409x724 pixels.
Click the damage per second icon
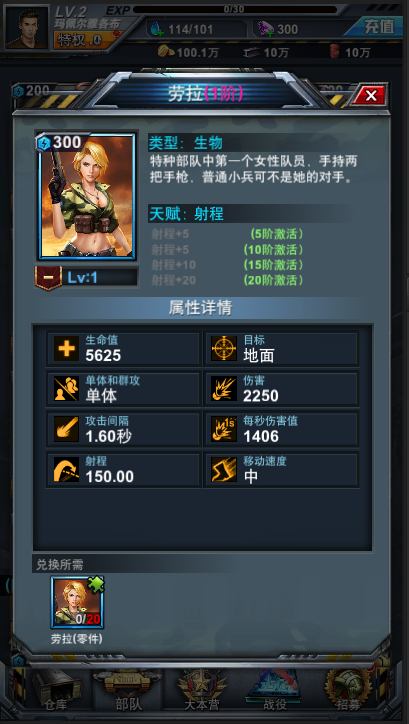tap(224, 429)
